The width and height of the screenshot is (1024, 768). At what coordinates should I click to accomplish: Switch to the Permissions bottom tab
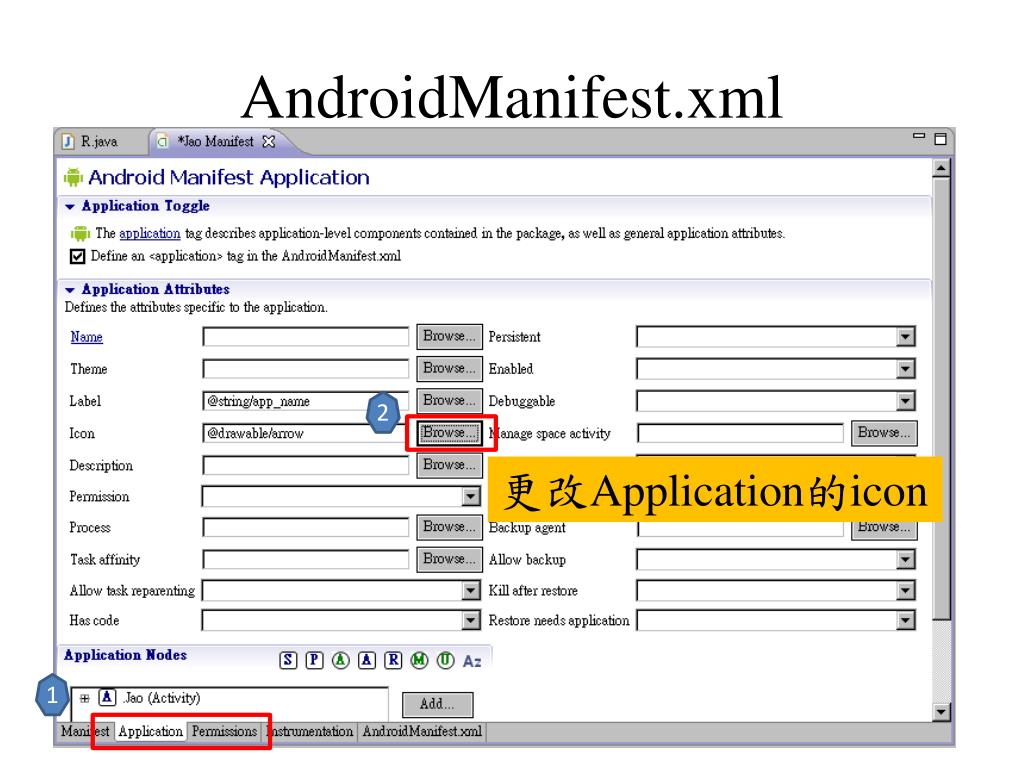224,731
